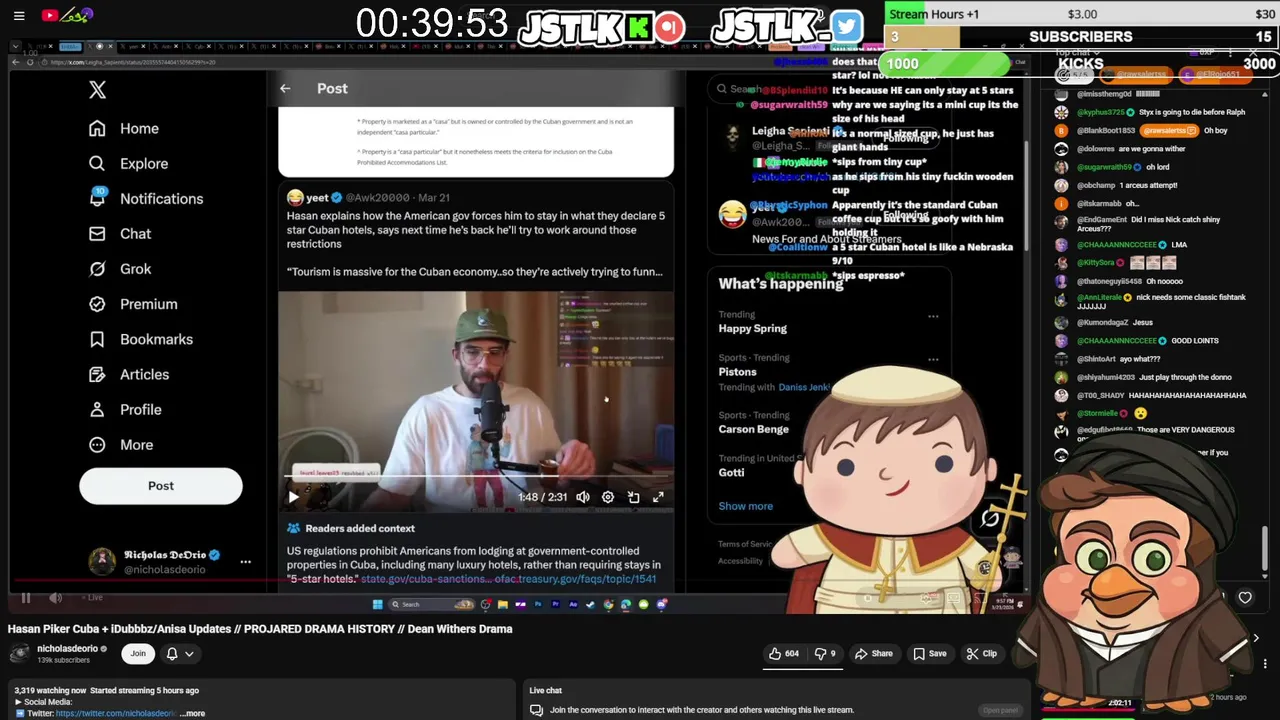Open picture-in-picture for the tweet video
The height and width of the screenshot is (720, 1280).
pyautogui.click(x=633, y=497)
